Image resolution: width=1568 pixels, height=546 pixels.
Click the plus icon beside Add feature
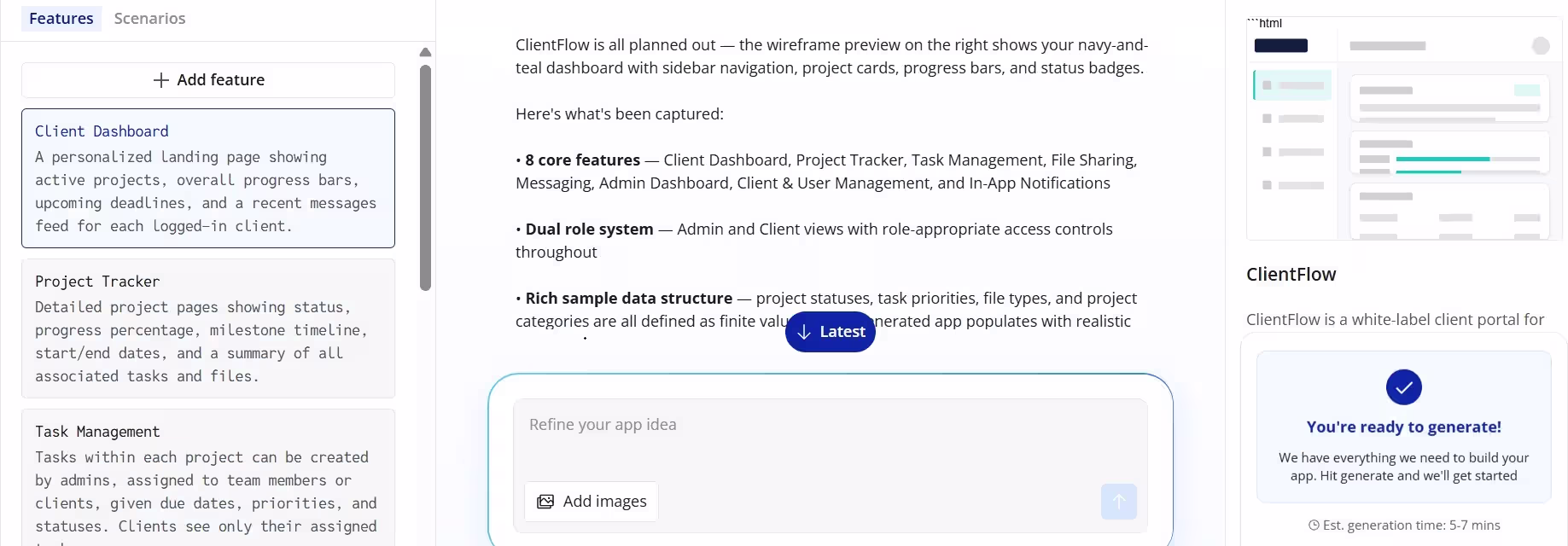[161, 80]
